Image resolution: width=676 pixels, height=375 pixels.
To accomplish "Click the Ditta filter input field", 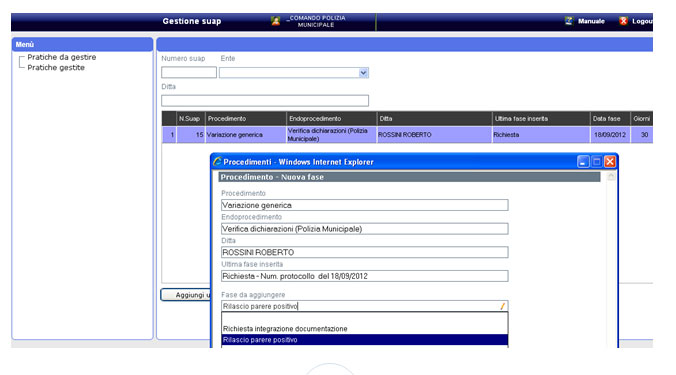I will (265, 100).
